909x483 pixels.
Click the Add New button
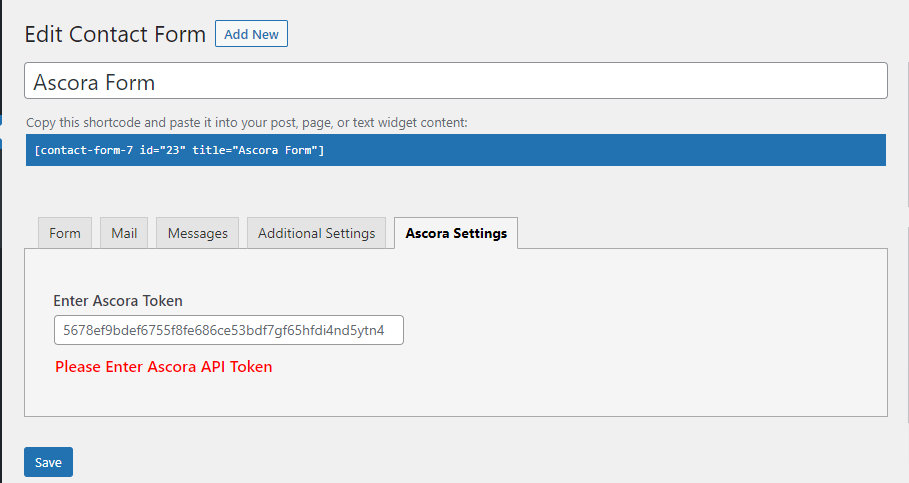pyautogui.click(x=251, y=34)
